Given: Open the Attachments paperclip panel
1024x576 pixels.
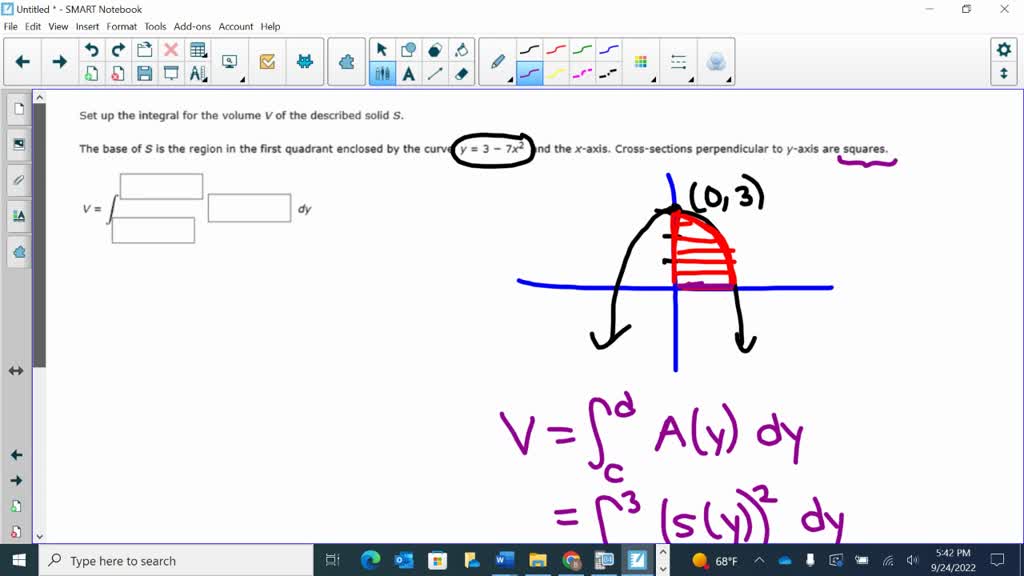Looking at the screenshot, I should [x=18, y=180].
